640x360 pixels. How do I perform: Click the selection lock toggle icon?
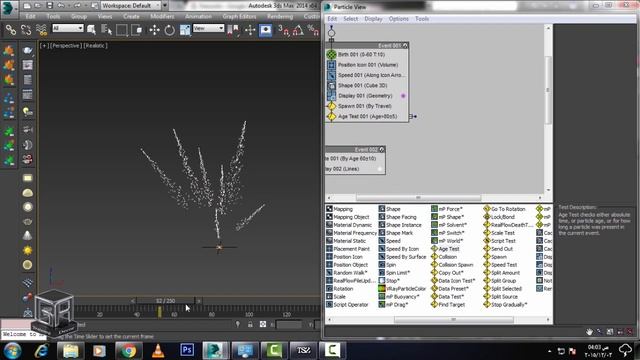[250, 324]
